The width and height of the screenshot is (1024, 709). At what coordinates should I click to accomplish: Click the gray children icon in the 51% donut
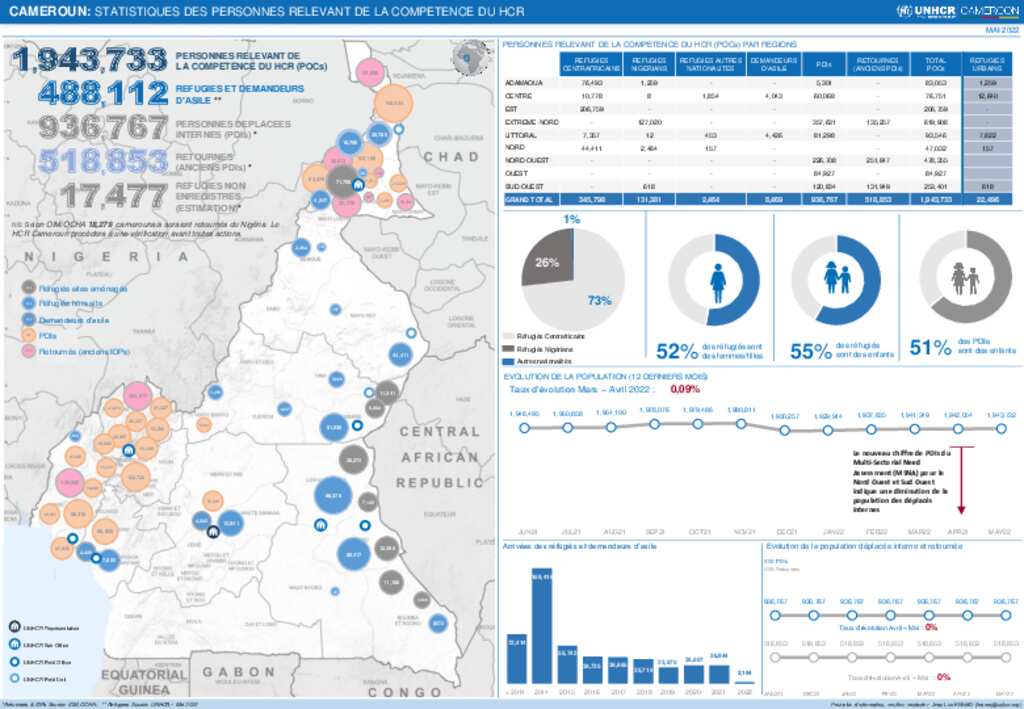[x=965, y=278]
